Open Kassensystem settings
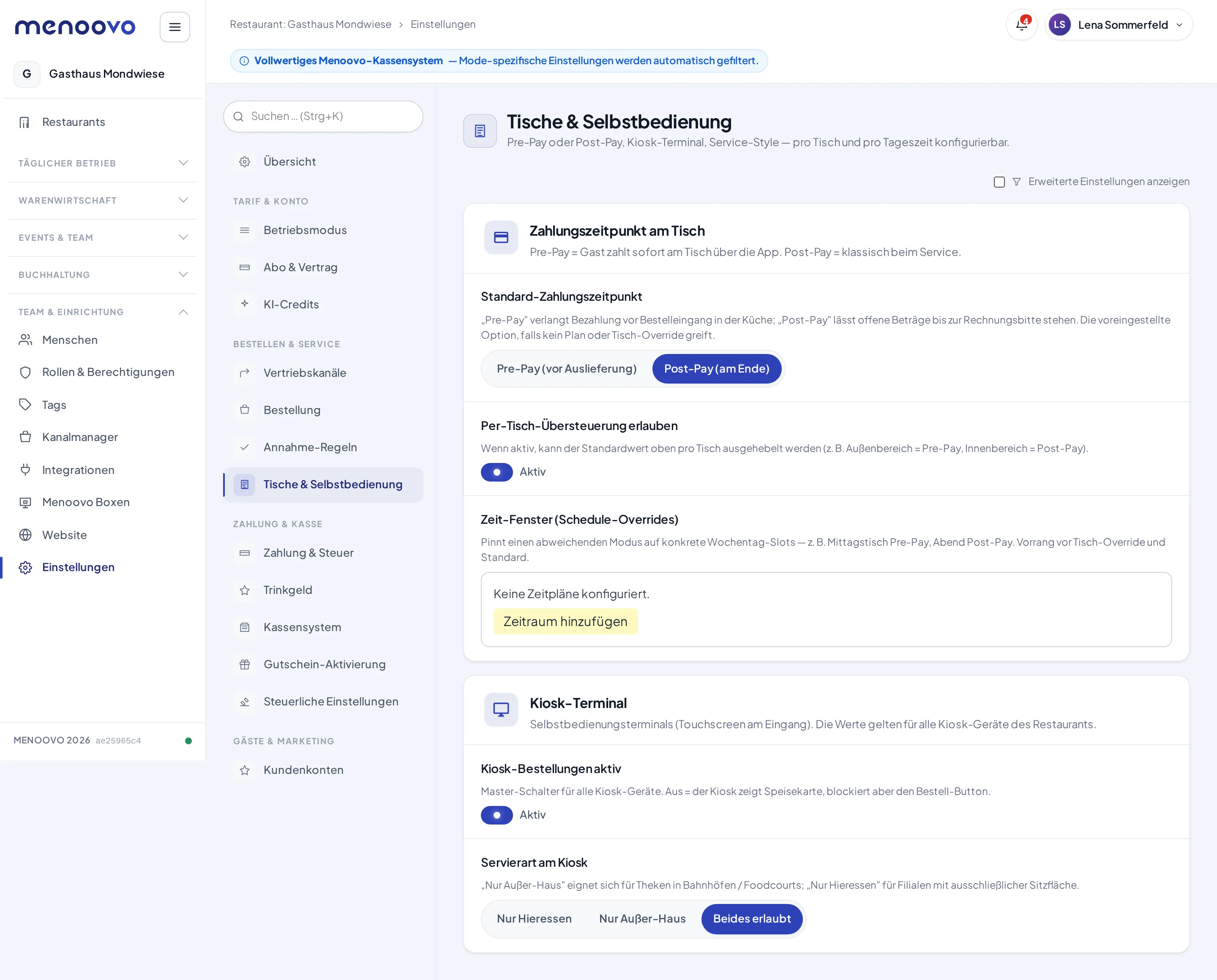Image resolution: width=1217 pixels, height=980 pixels. pos(323,627)
